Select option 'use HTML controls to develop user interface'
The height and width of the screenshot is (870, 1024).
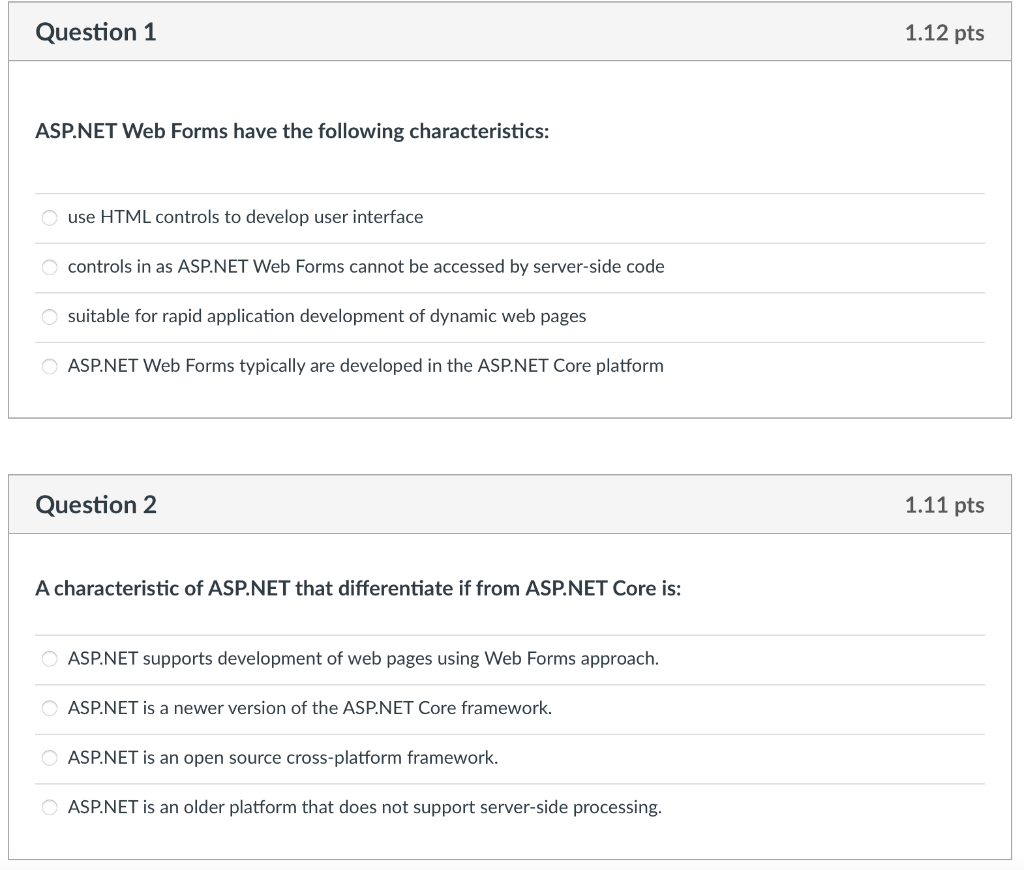click(244, 217)
